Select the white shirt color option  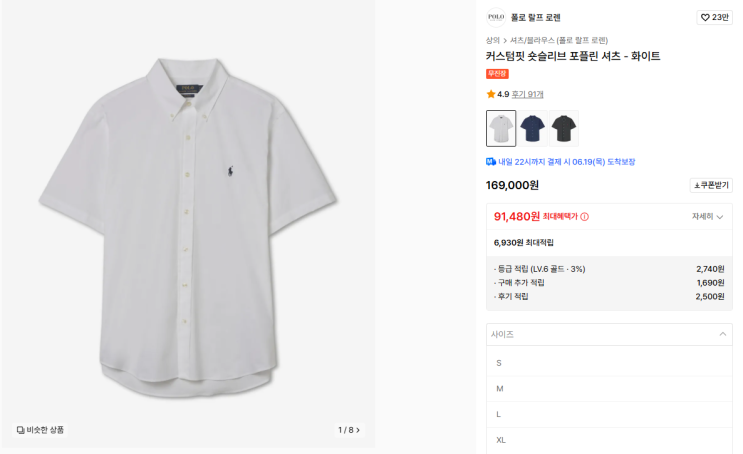point(501,128)
